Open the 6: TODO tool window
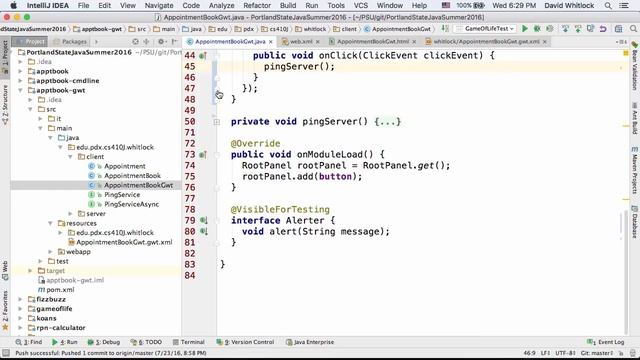Viewport: 640px width, 360px height. (146, 342)
